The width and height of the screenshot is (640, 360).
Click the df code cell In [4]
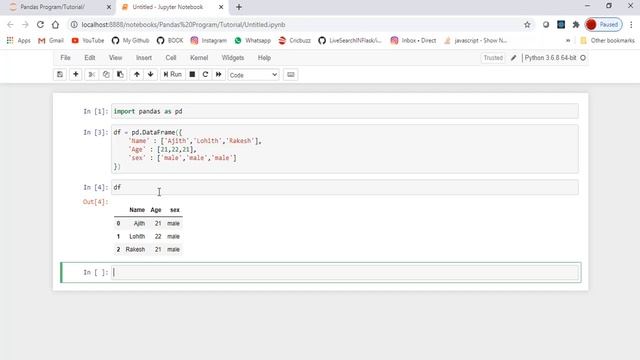(x=345, y=187)
